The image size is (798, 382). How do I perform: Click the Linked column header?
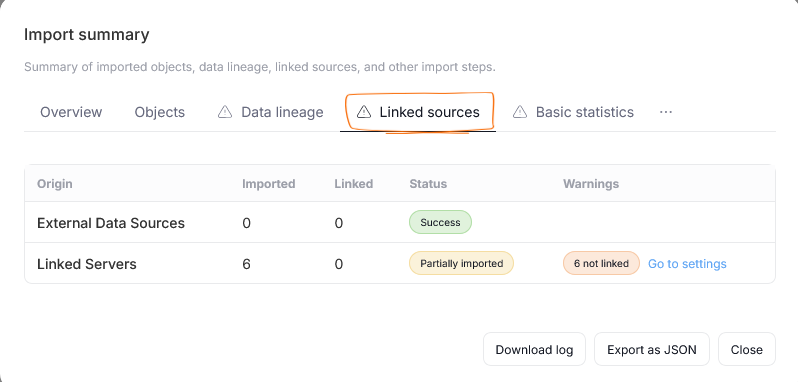(x=354, y=184)
